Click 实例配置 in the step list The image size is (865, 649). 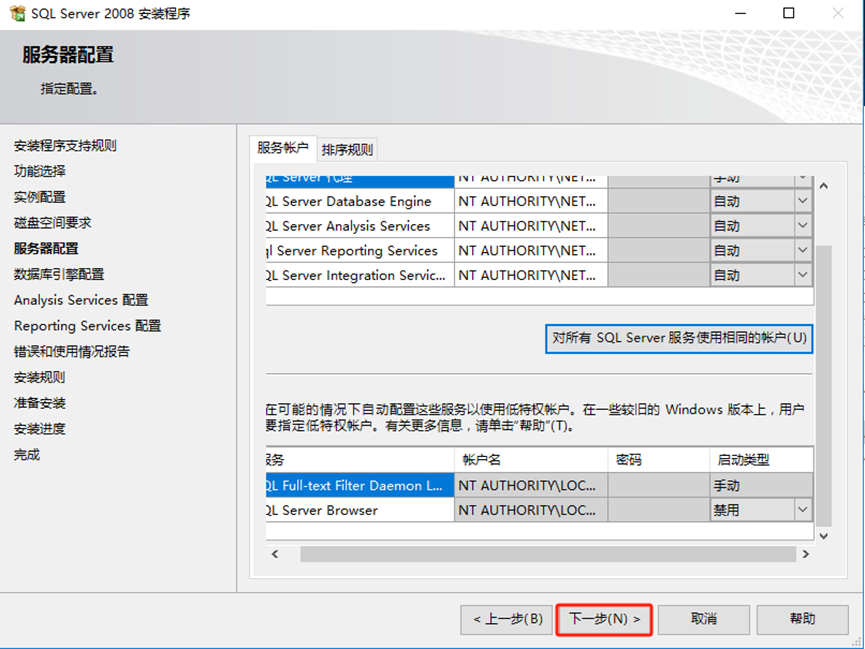[40, 197]
